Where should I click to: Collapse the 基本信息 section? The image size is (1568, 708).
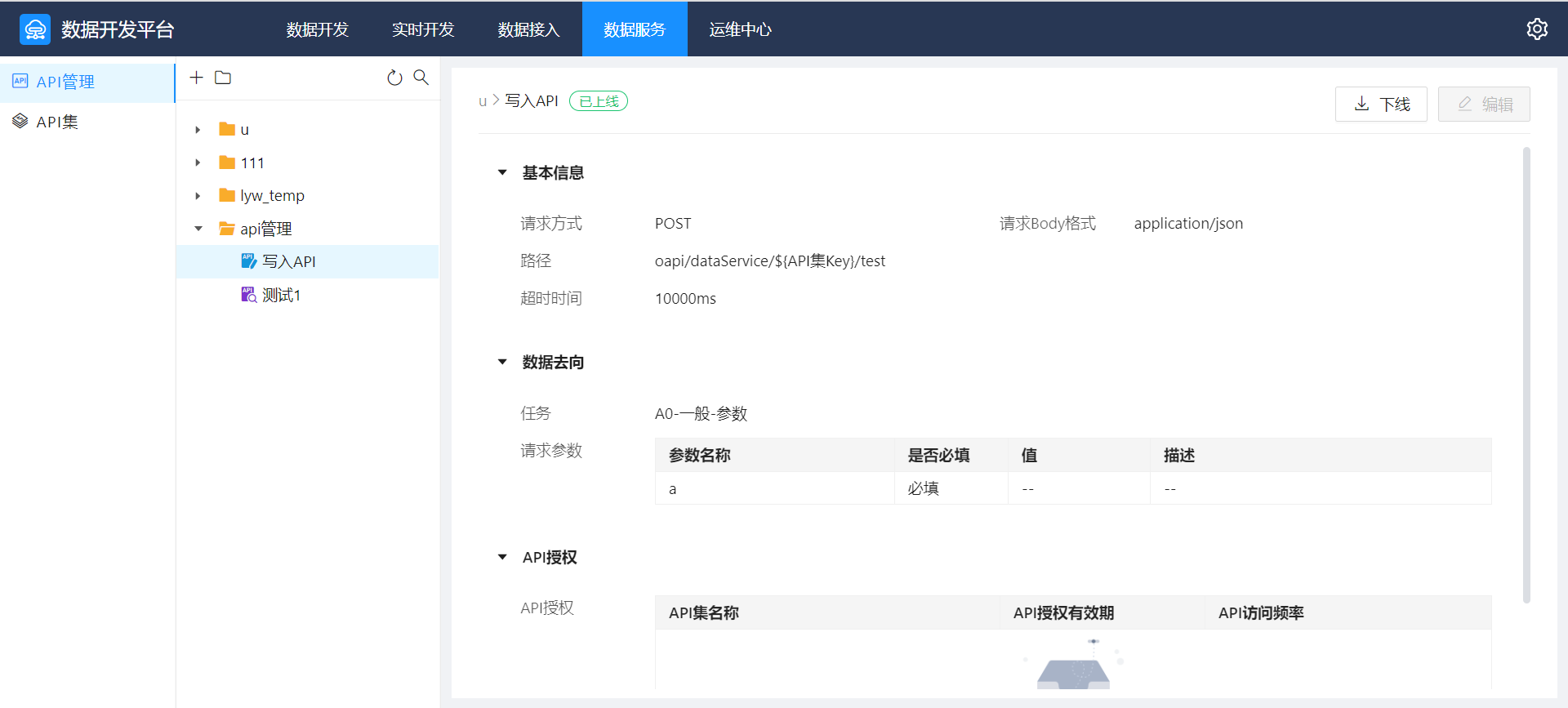pyautogui.click(x=502, y=172)
